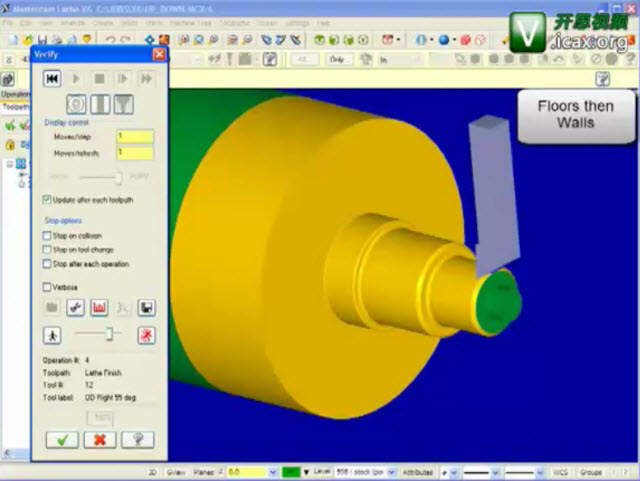Screen dimensions: 640x481
Task: Click the Save floppy disk toolbar icon
Action: 42,40
